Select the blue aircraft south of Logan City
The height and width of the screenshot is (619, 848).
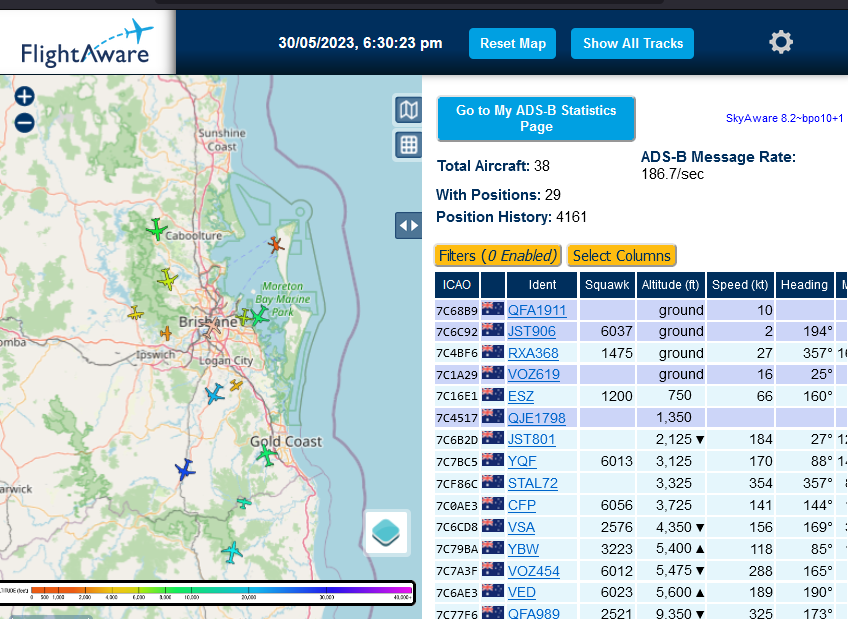[214, 394]
